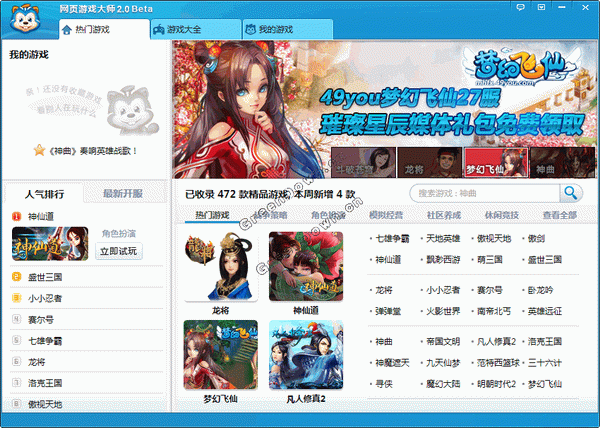Select the 梦幻飞仙 banner thumbnail

(x=496, y=163)
